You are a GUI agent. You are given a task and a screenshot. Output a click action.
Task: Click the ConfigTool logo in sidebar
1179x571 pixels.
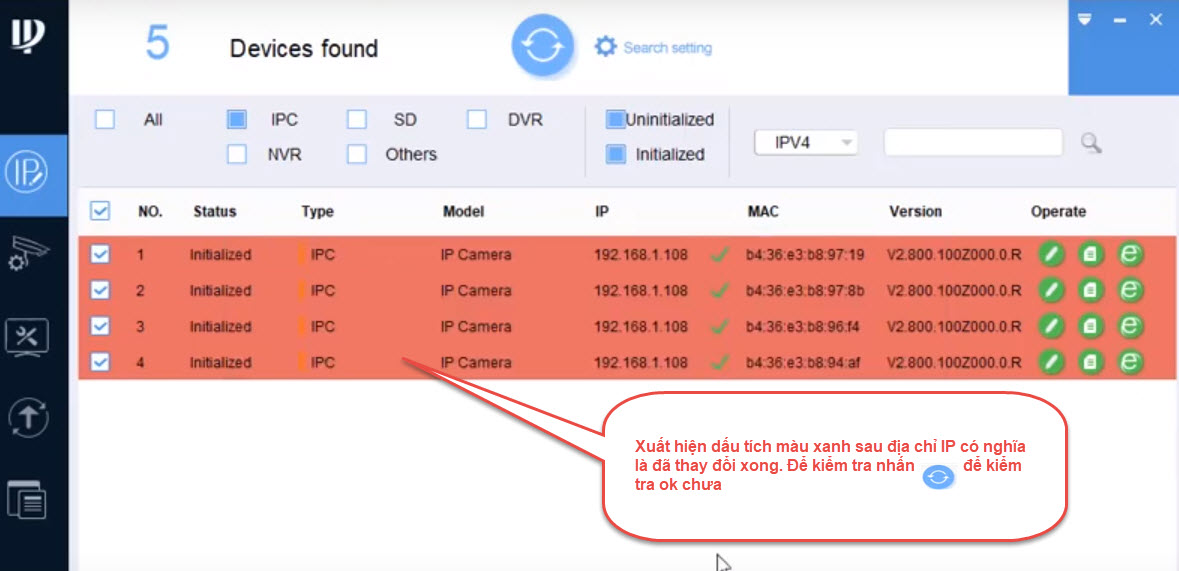(x=27, y=34)
